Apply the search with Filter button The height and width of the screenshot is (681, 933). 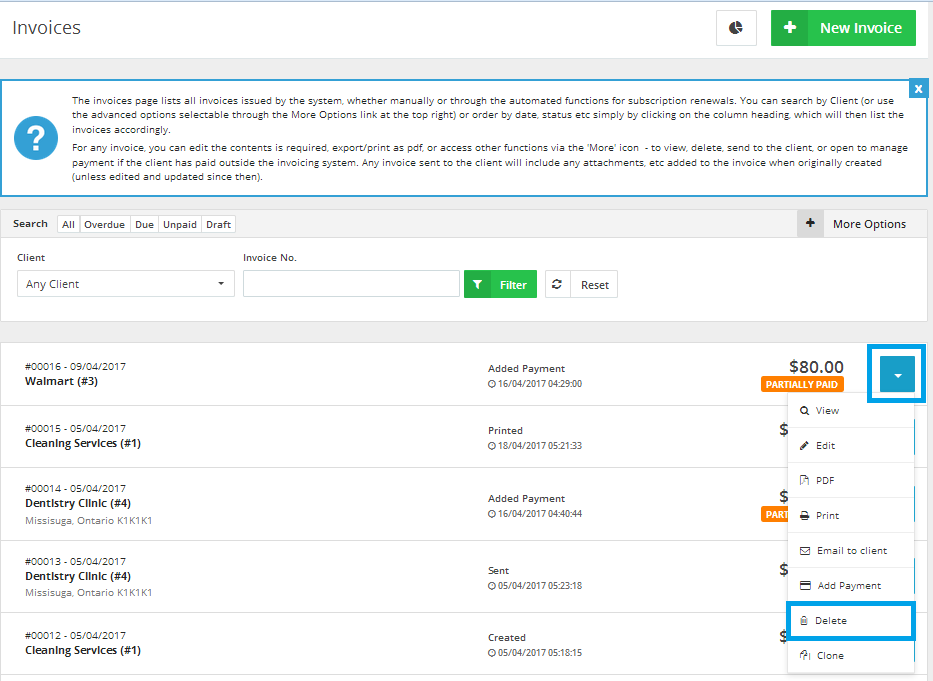[x=500, y=285]
